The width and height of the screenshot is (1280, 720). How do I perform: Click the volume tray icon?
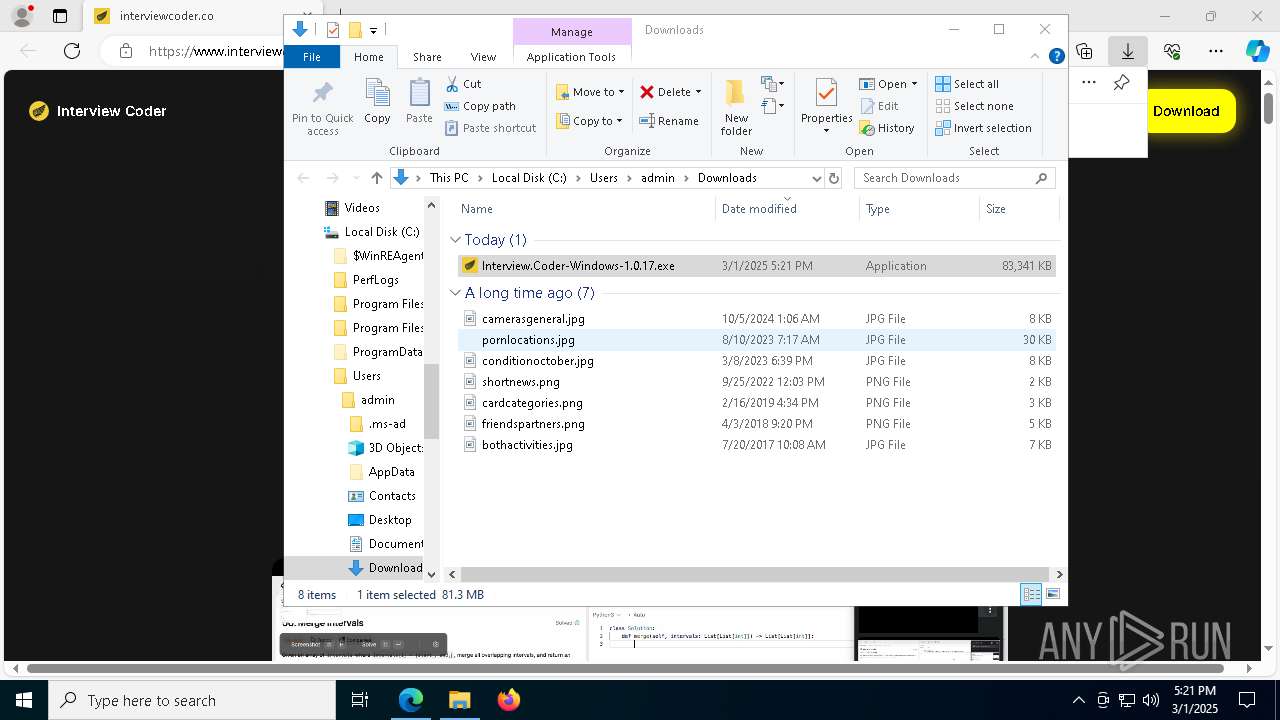tap(1151, 700)
